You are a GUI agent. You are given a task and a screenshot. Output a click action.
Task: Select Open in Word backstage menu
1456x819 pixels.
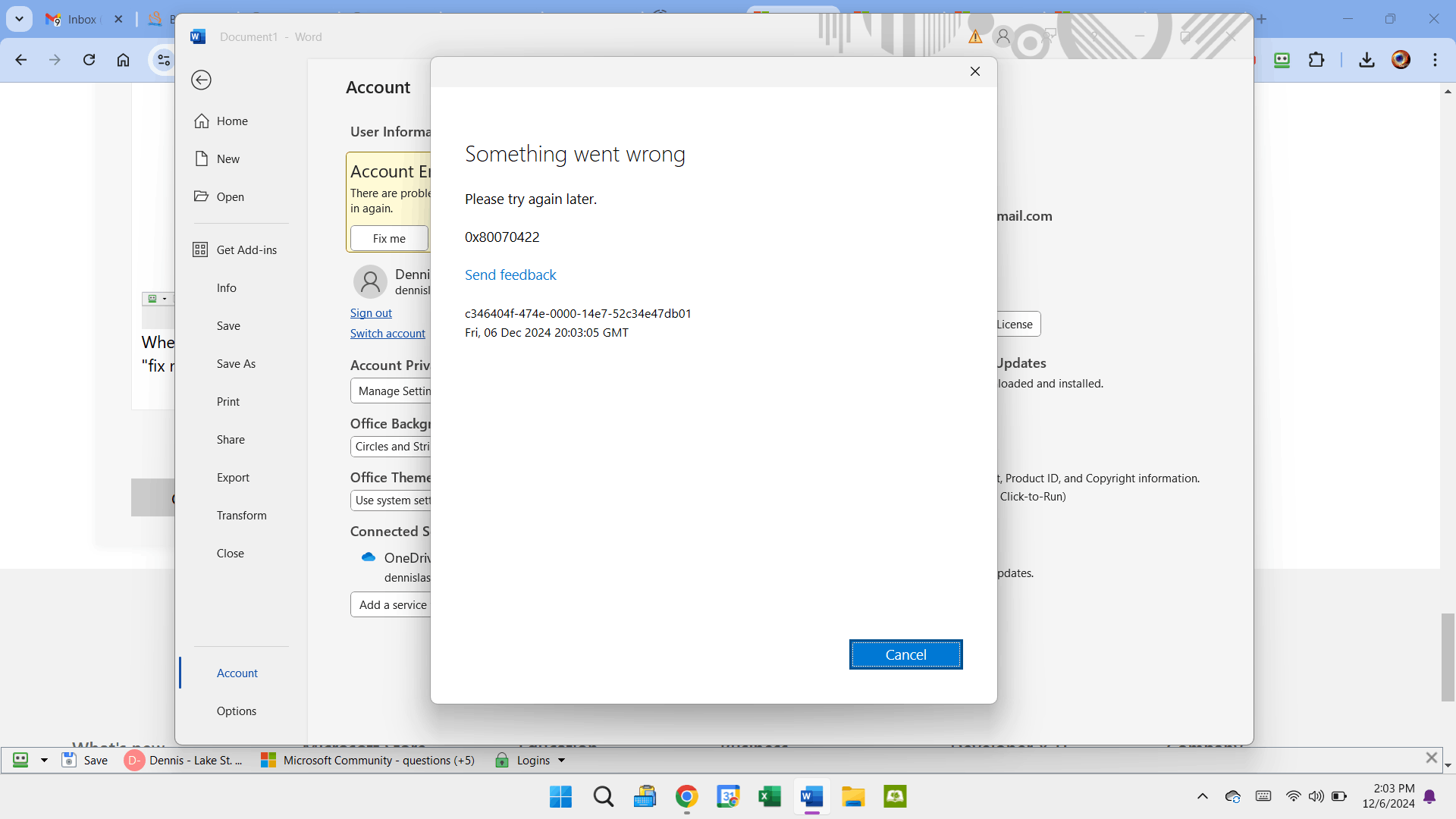pos(230,197)
